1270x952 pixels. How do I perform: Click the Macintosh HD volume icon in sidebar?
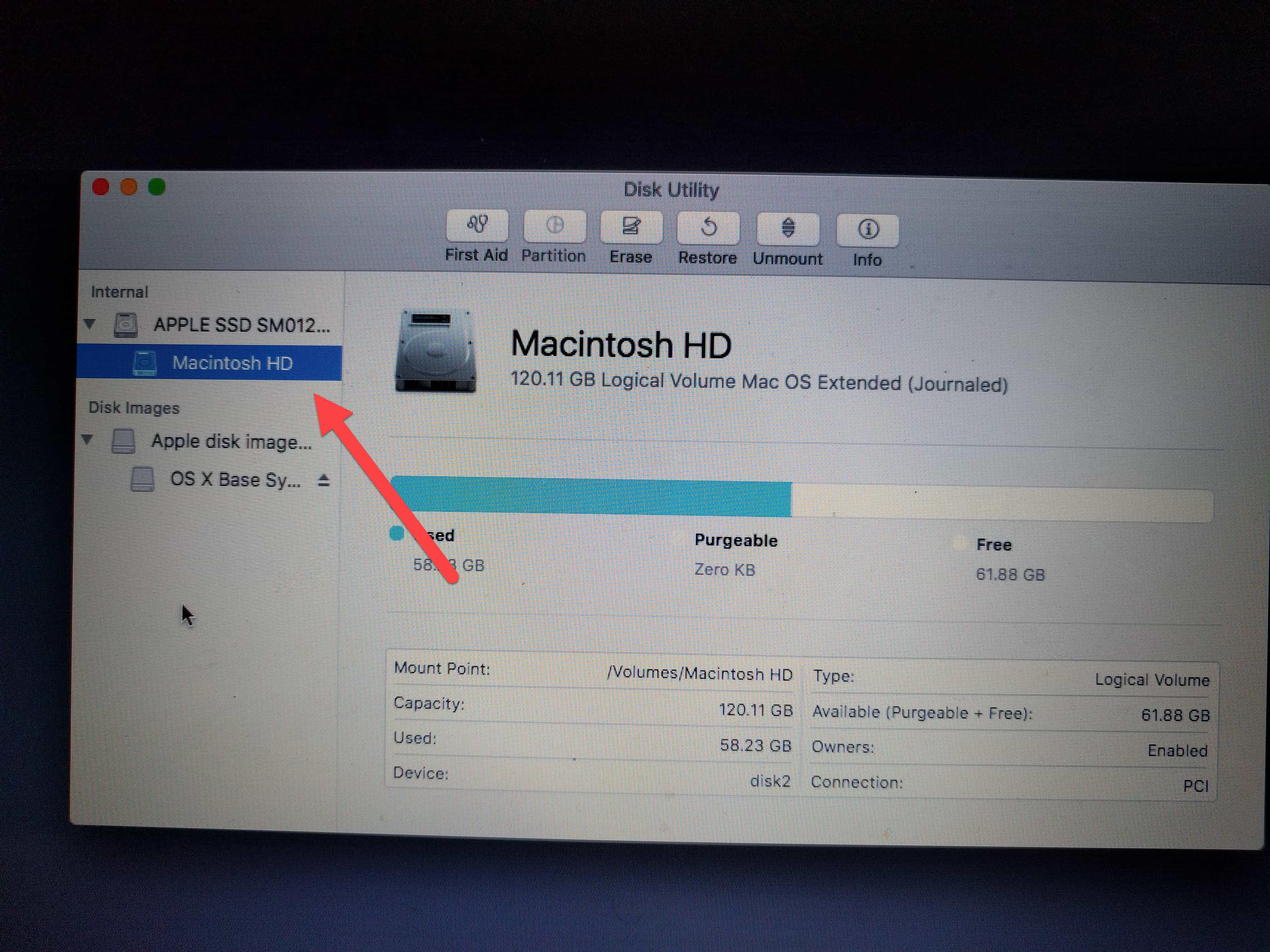click(144, 363)
